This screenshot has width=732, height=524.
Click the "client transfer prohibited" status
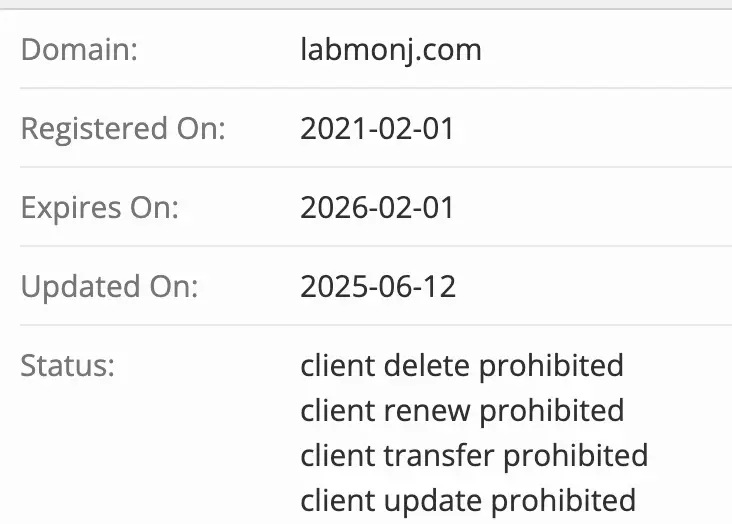(474, 456)
